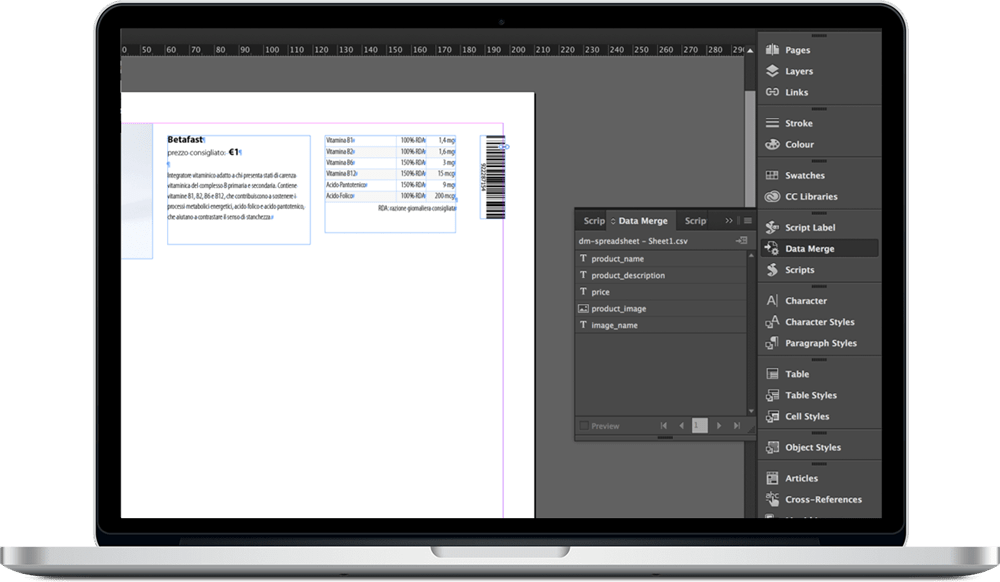Go to the first merge record
Viewport: 1000px width, 582px height.
click(x=663, y=425)
